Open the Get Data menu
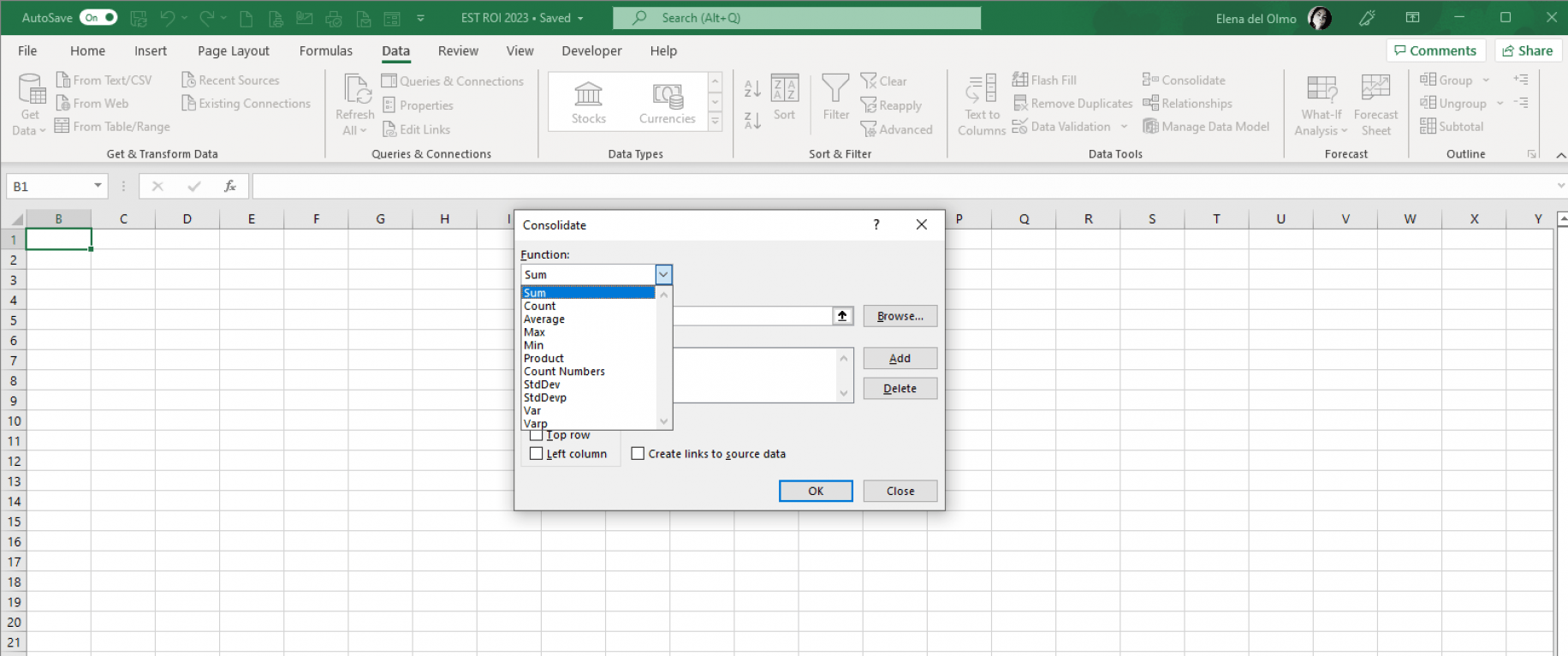 30,104
